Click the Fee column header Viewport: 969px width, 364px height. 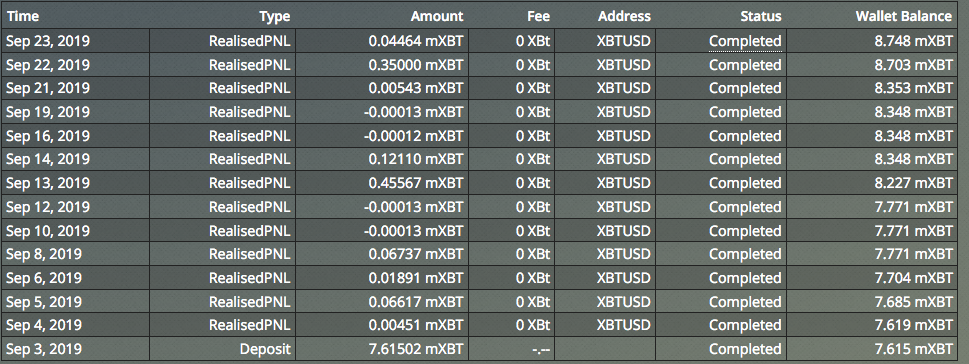[538, 17]
